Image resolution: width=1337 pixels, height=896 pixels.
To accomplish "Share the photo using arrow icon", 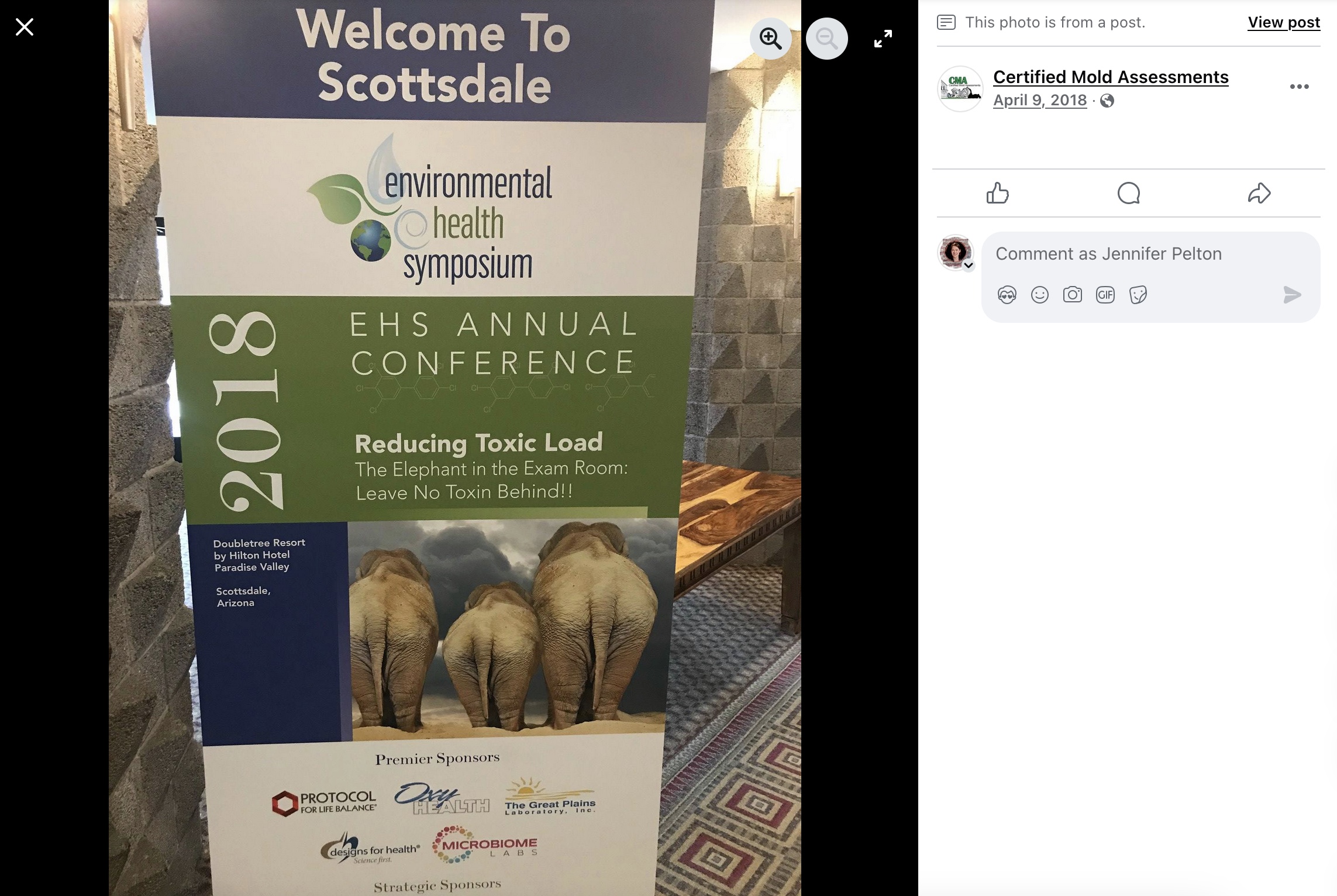I will point(1259,193).
